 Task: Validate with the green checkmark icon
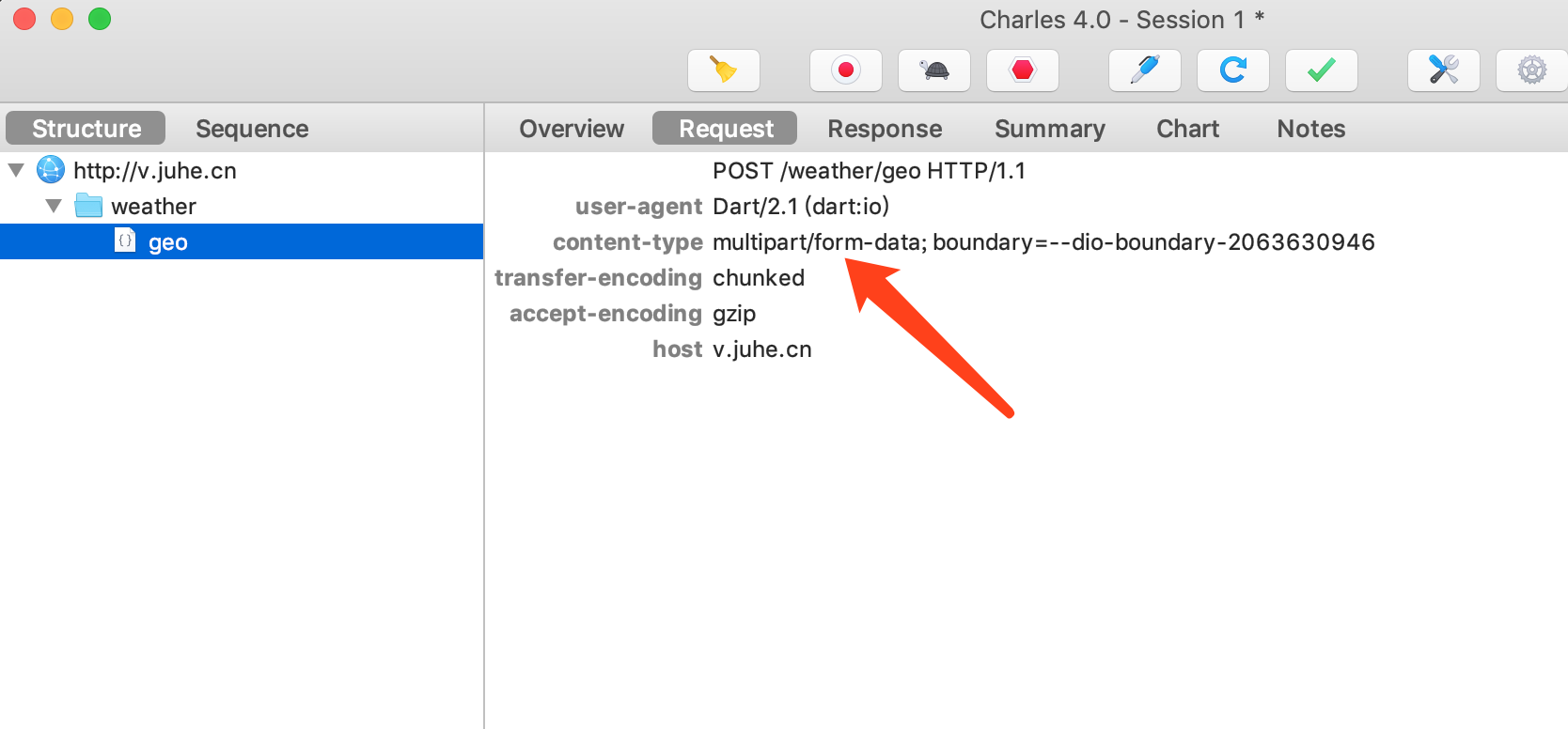click(1322, 70)
